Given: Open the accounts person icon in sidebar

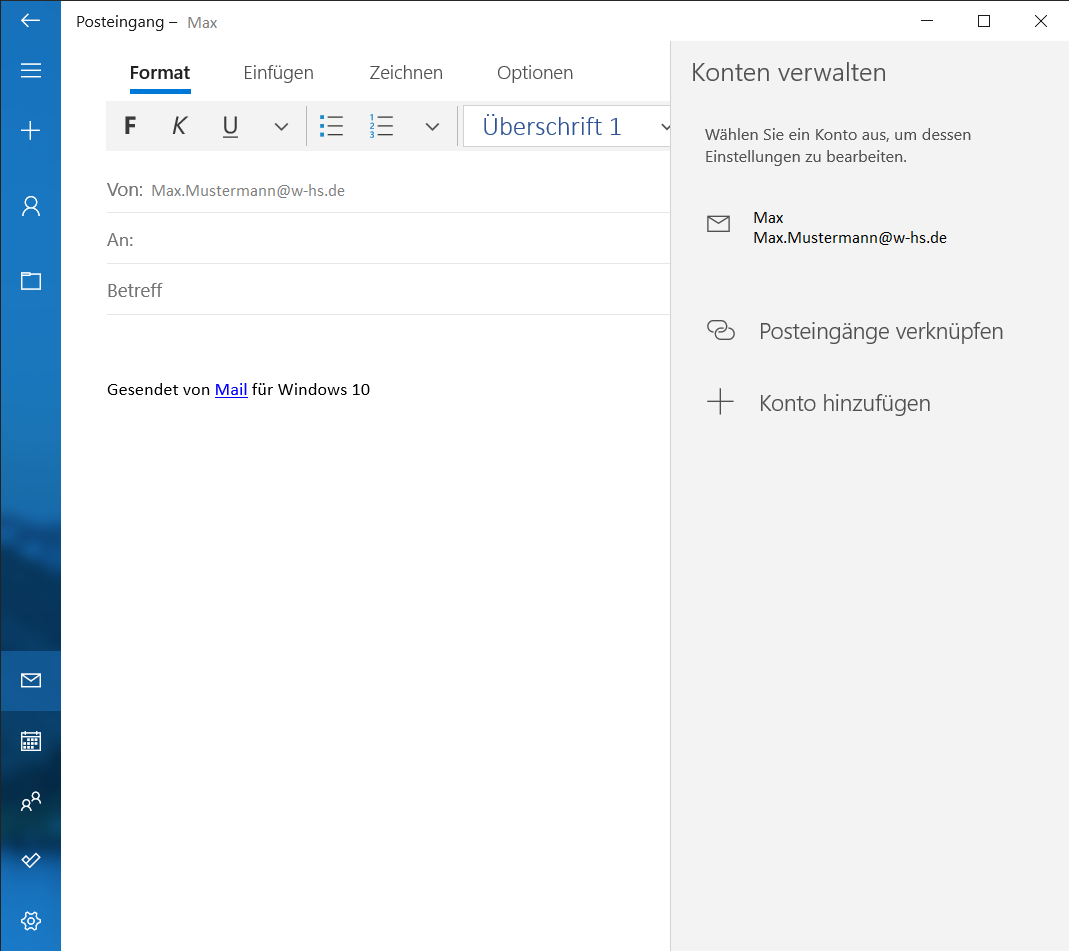Looking at the screenshot, I should tap(30, 206).
